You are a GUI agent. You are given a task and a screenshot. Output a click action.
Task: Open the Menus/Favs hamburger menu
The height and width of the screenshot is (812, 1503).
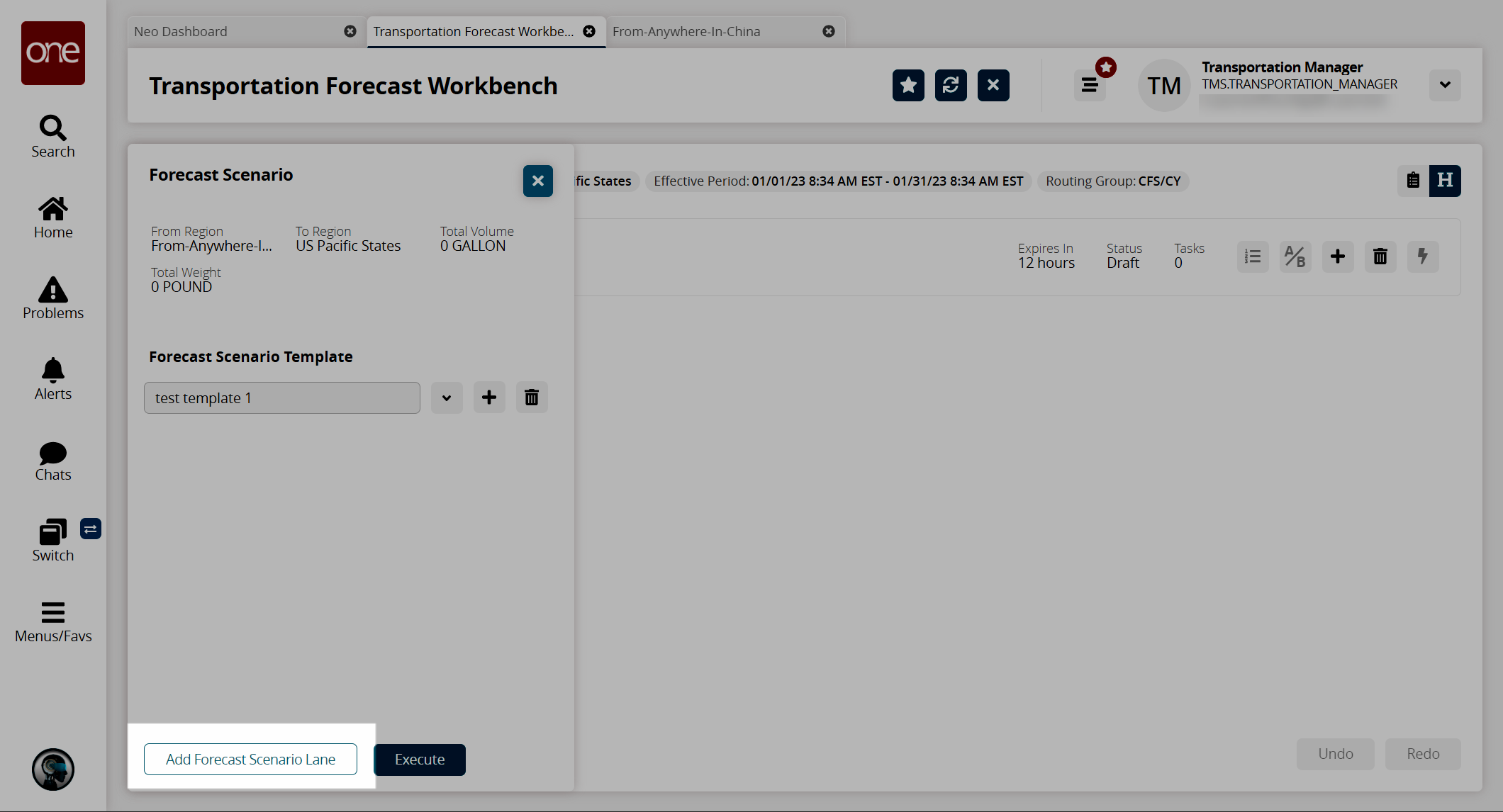(53, 621)
